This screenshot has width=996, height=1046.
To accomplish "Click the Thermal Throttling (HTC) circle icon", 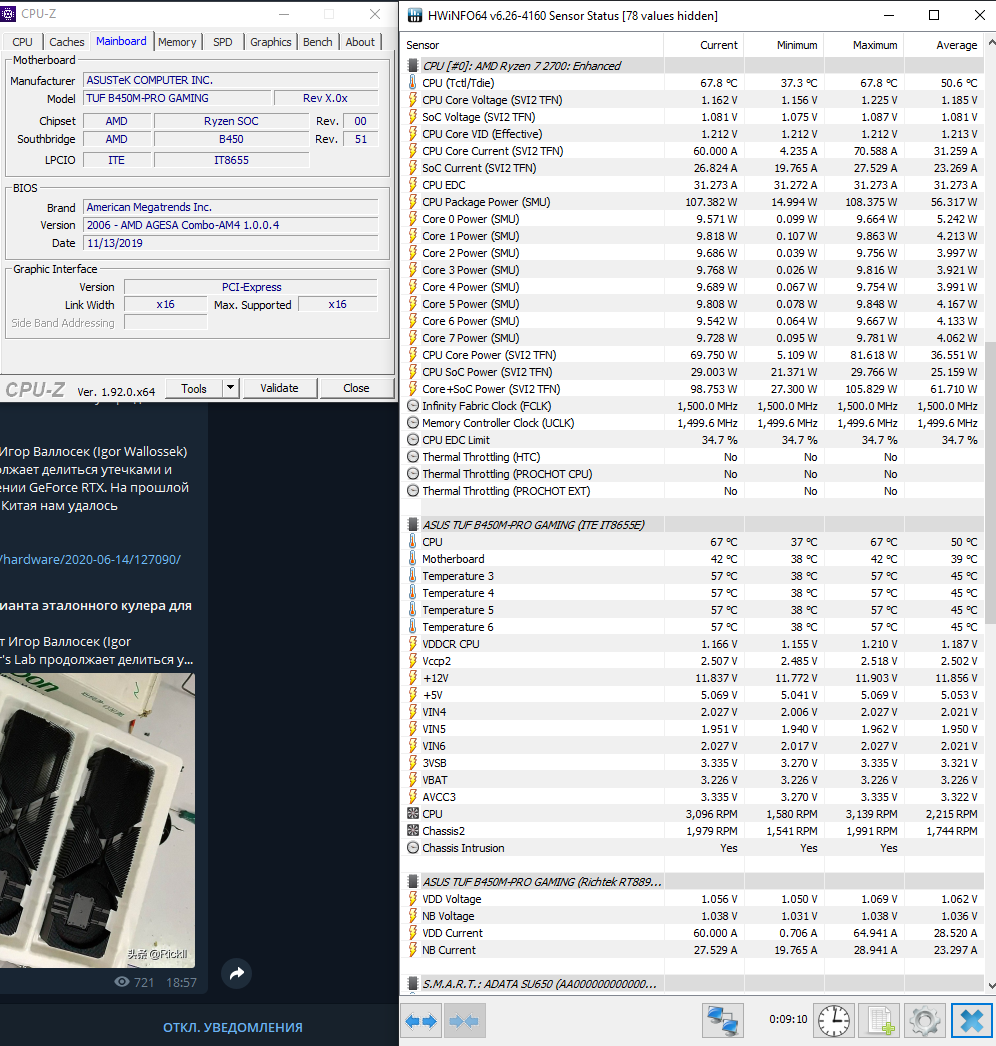I will (x=412, y=457).
